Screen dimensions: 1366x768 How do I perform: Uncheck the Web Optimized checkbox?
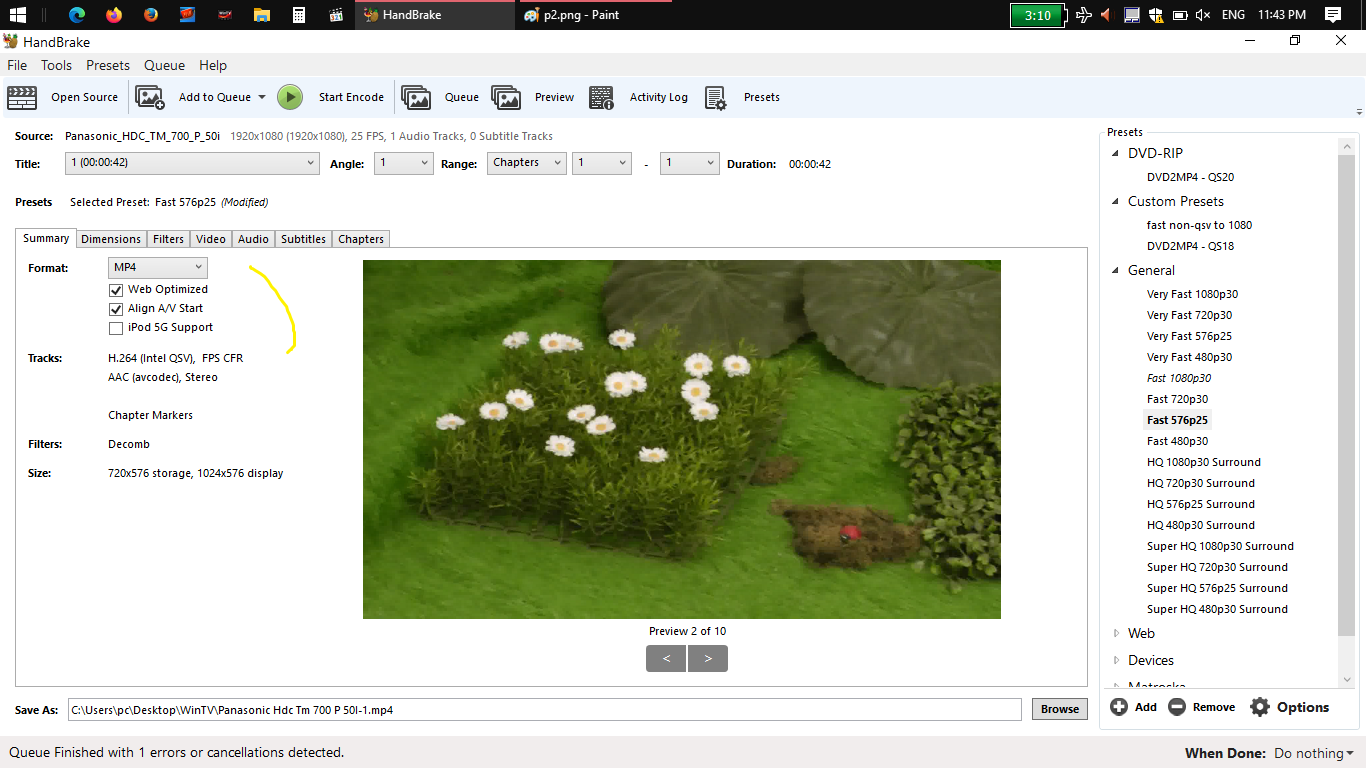[116, 290]
